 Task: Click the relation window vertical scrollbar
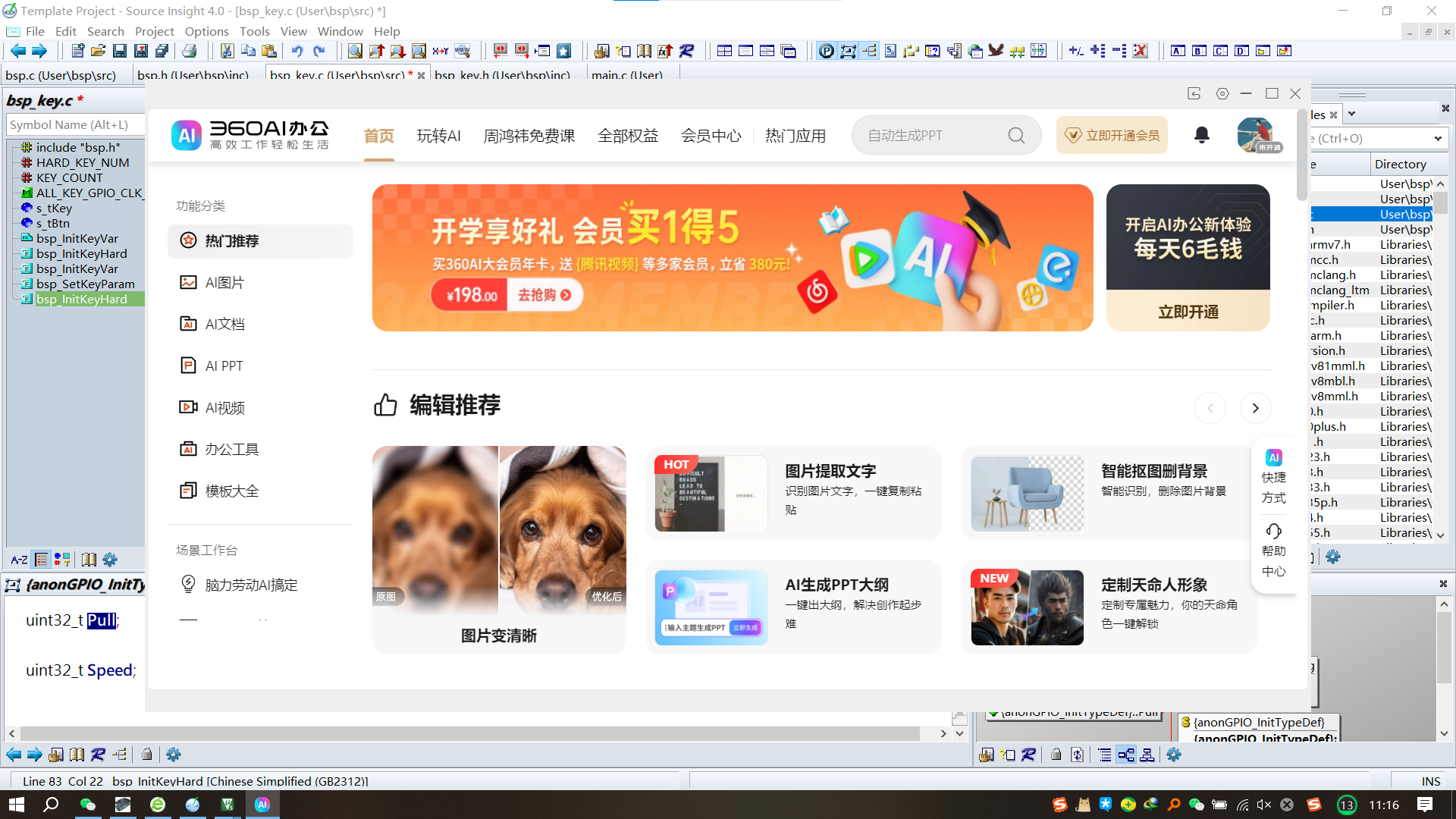(x=1444, y=648)
